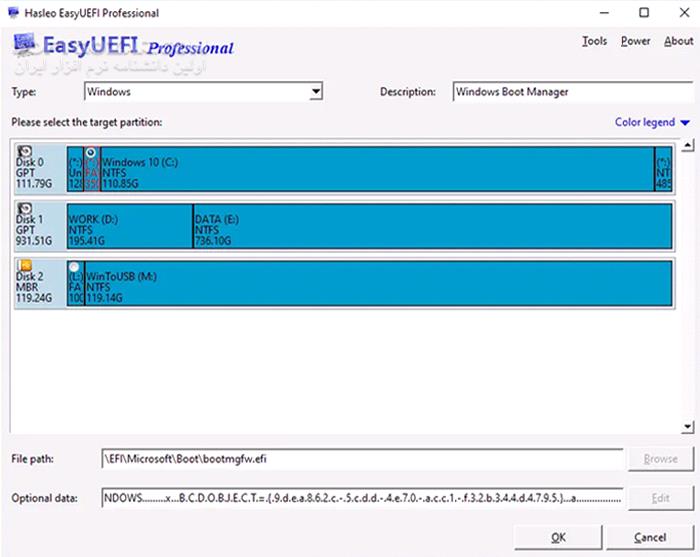The width and height of the screenshot is (700, 557).
Task: Select the (L:) FAT partition radio on Disk 2
Action: tap(74, 267)
